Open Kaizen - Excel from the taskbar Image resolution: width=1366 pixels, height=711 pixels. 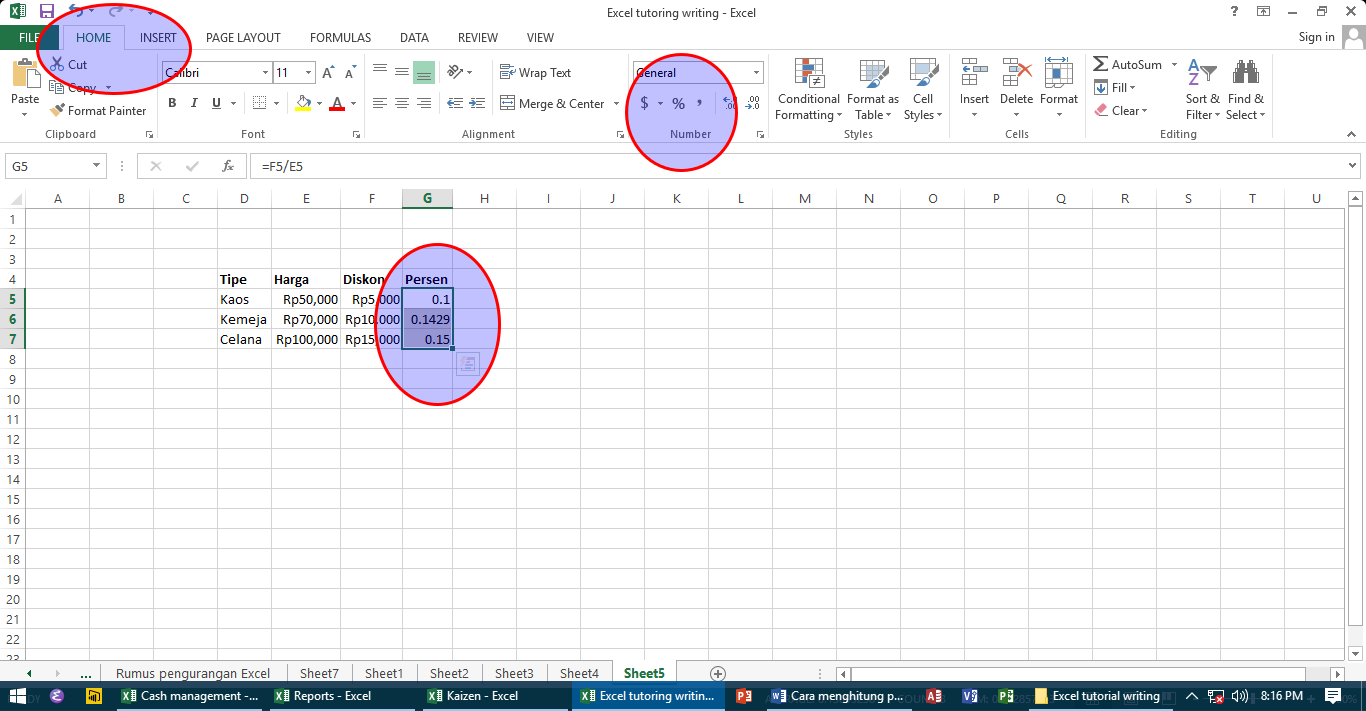point(473,696)
